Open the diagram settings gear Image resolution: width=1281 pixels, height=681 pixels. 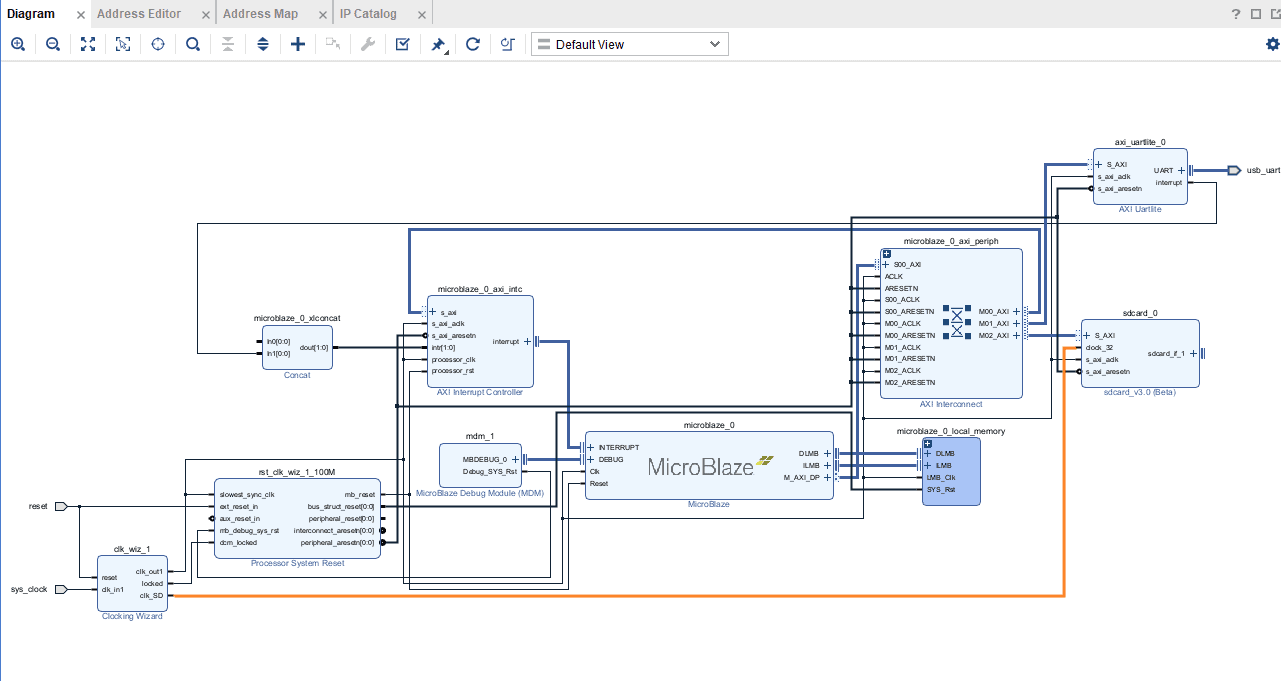click(1272, 44)
